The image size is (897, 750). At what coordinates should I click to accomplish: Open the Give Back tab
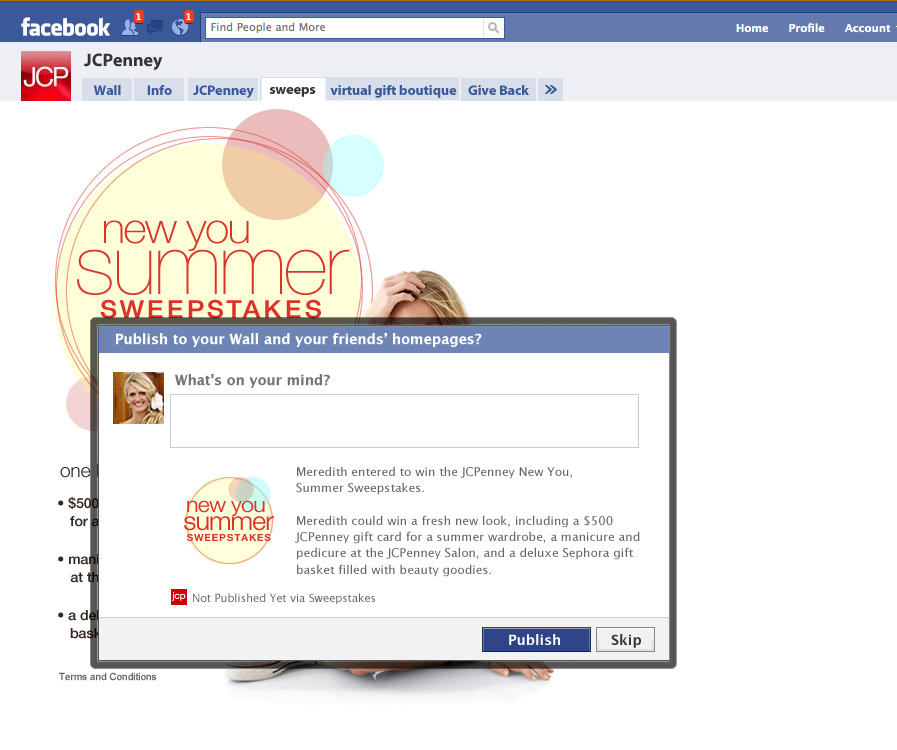[x=498, y=90]
